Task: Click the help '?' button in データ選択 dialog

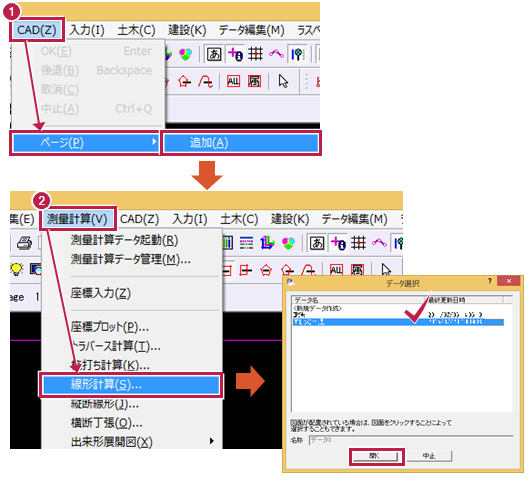Action: click(x=490, y=281)
